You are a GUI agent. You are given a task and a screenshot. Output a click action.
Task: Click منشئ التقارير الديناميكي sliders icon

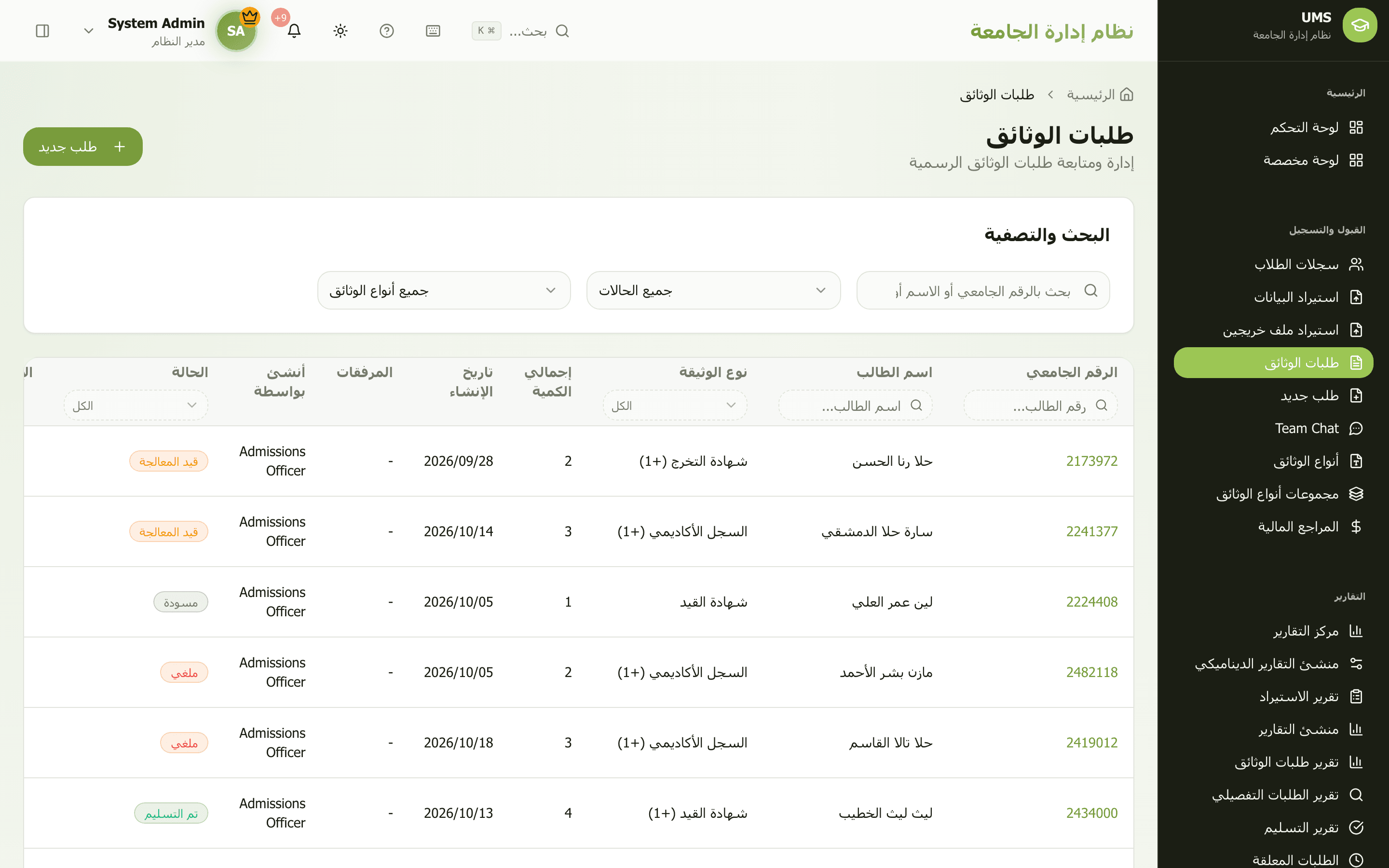(x=1356, y=664)
